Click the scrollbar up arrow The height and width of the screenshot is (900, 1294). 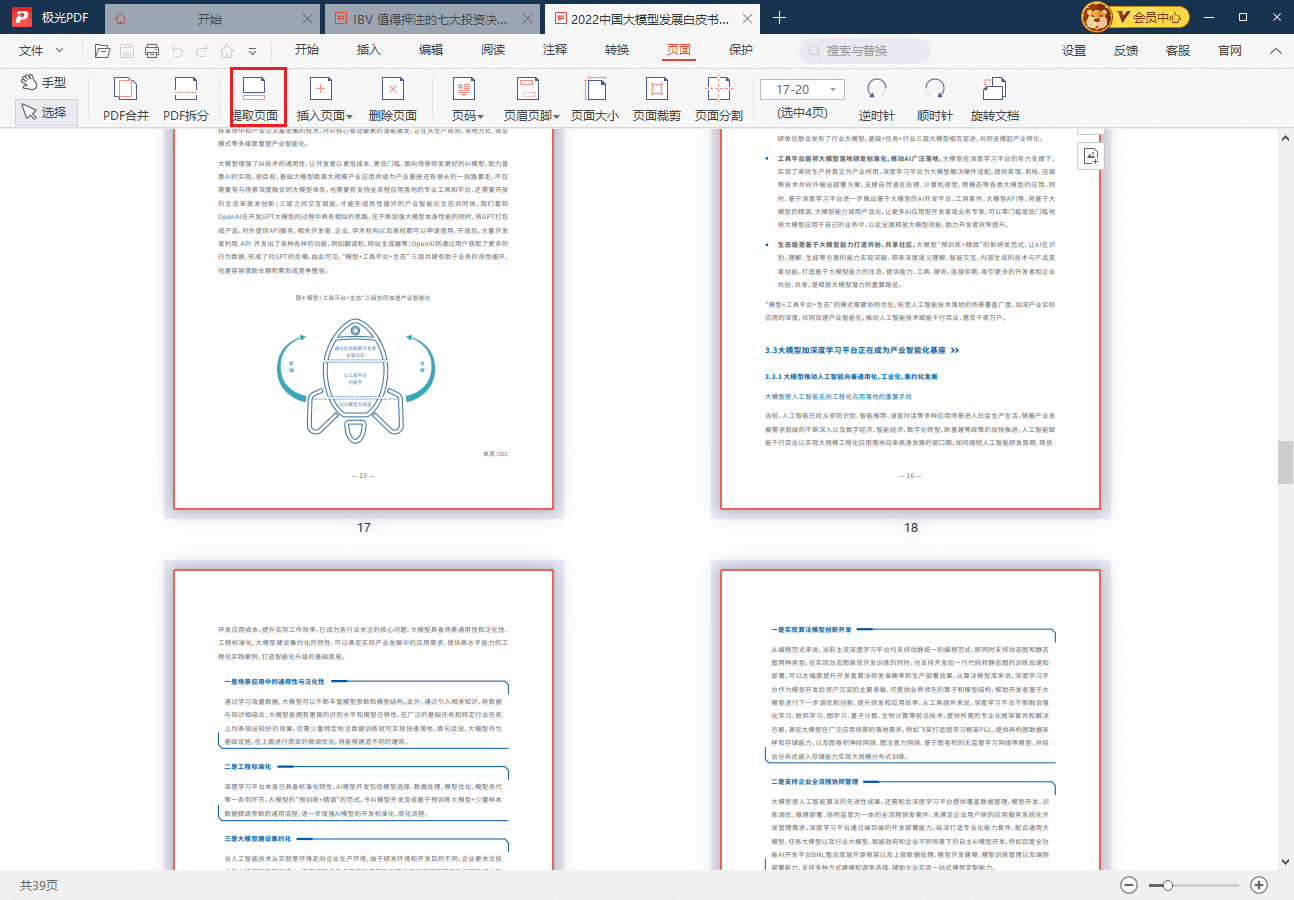tap(1284, 137)
